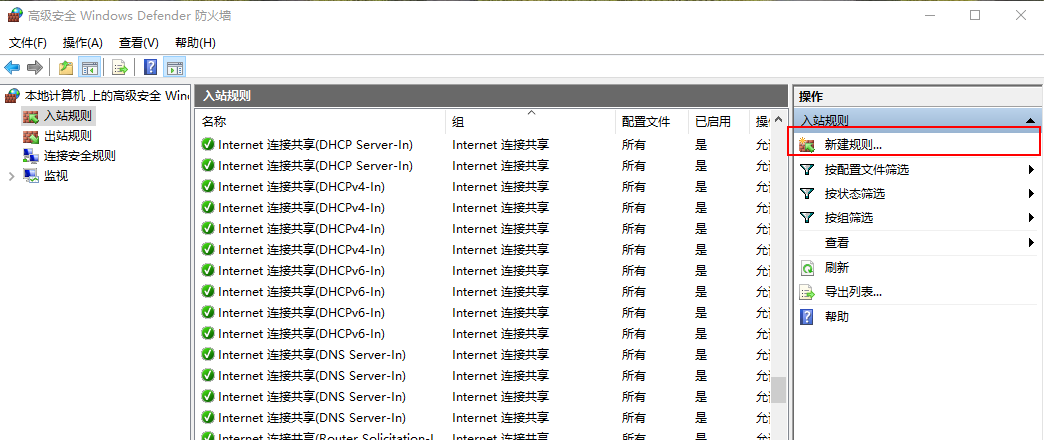The width and height of the screenshot is (1044, 440).
Task: Click the Up one level folder icon
Action: click(65, 67)
